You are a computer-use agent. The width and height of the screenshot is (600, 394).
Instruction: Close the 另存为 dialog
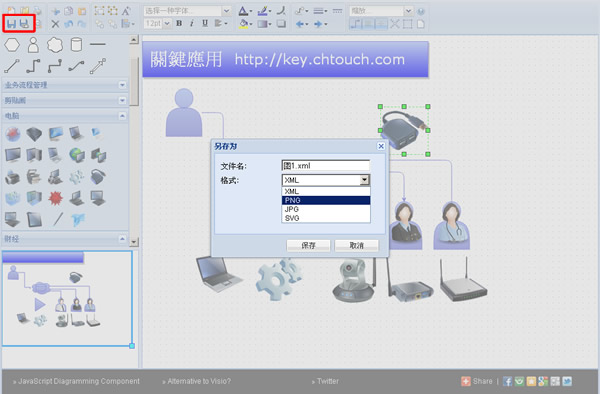381,146
